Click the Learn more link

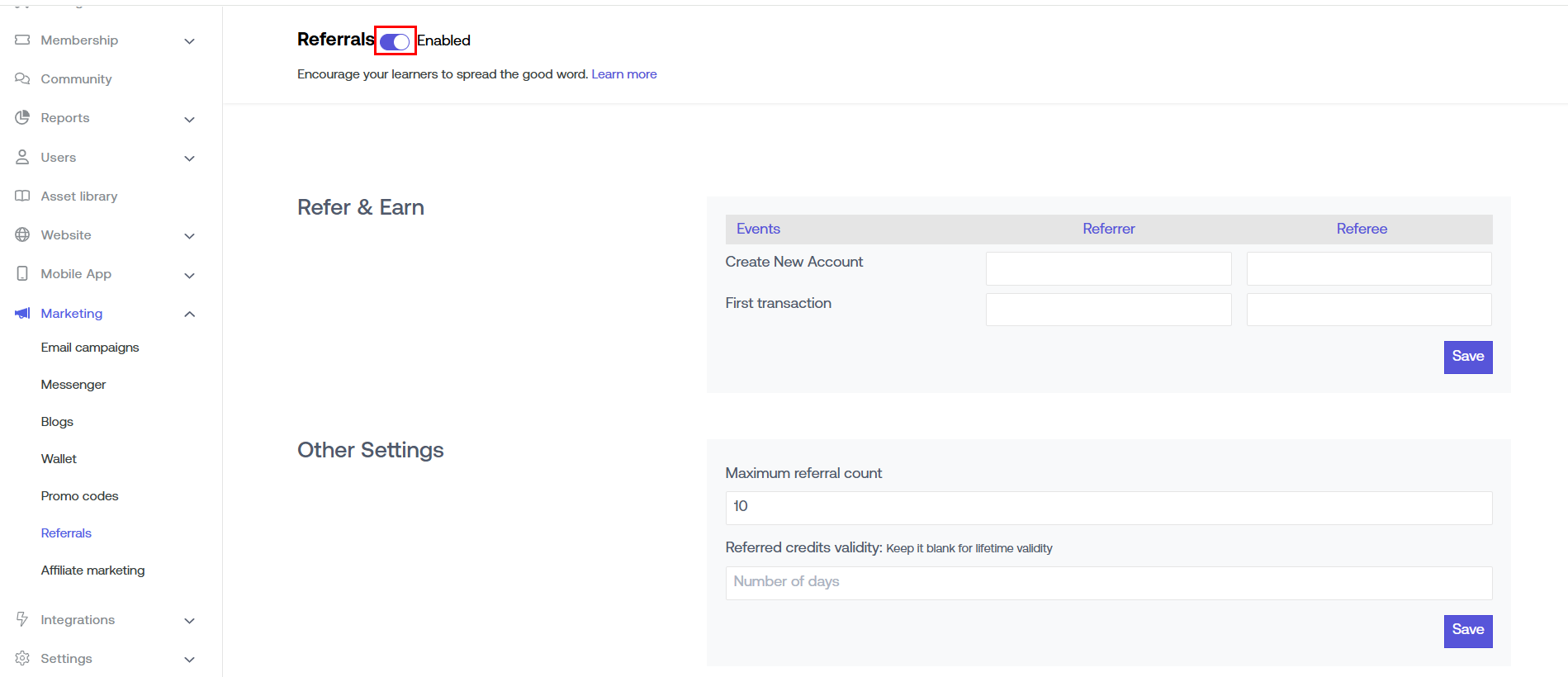tap(623, 74)
